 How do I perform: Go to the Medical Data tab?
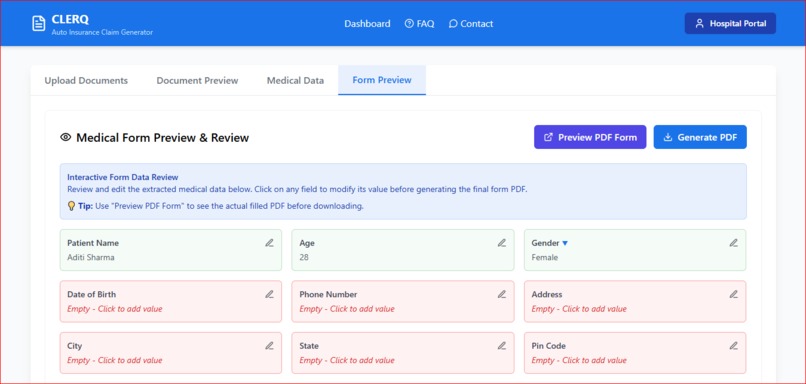pos(295,80)
